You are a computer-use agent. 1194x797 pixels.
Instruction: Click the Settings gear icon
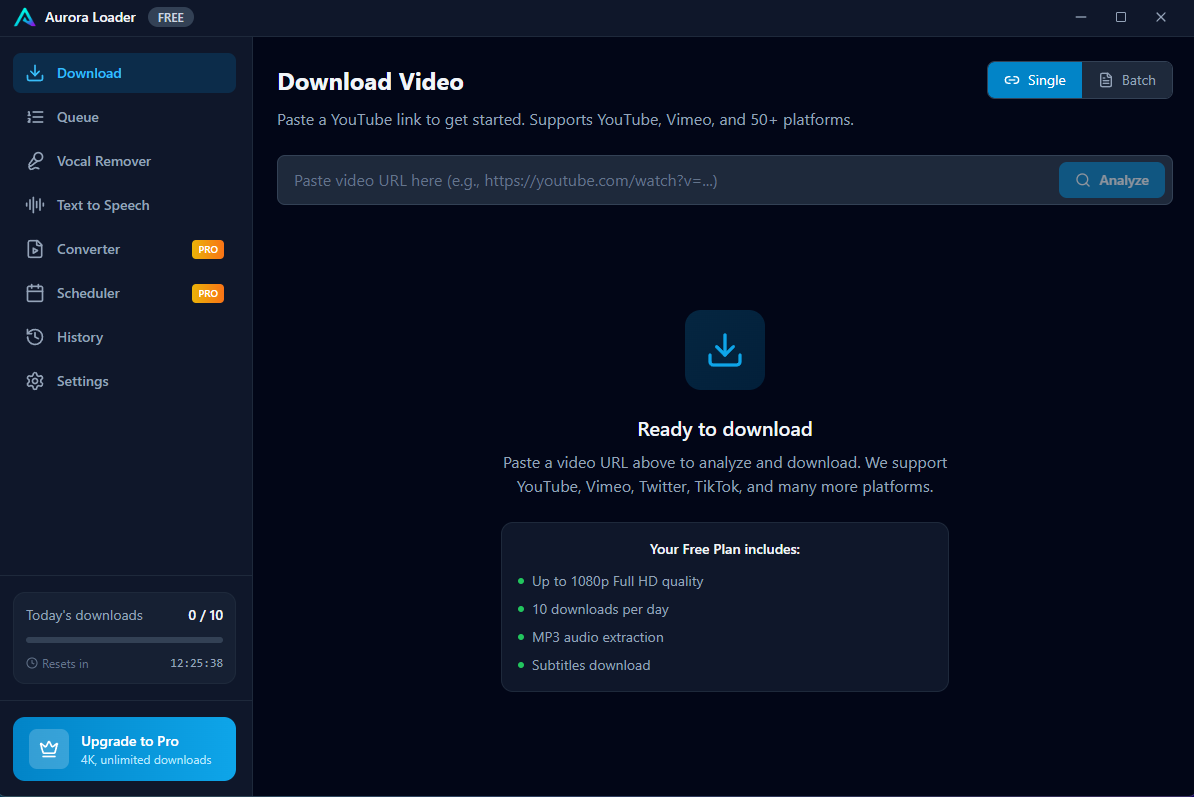pos(35,381)
